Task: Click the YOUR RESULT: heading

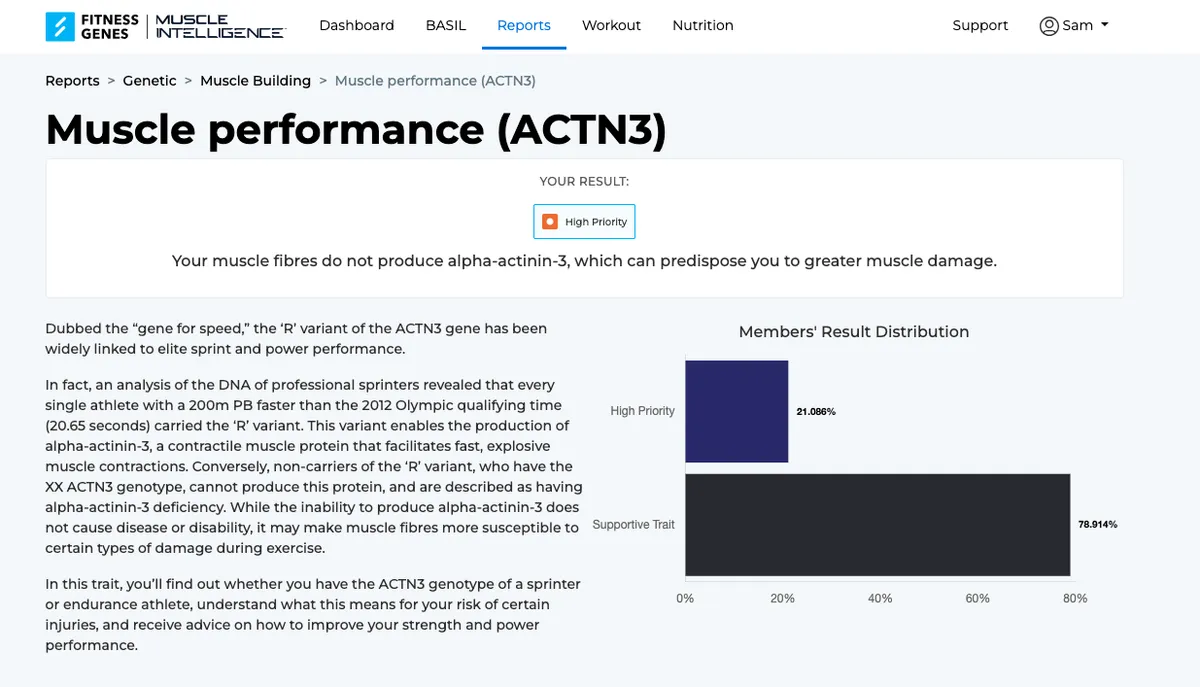Action: [x=584, y=182]
